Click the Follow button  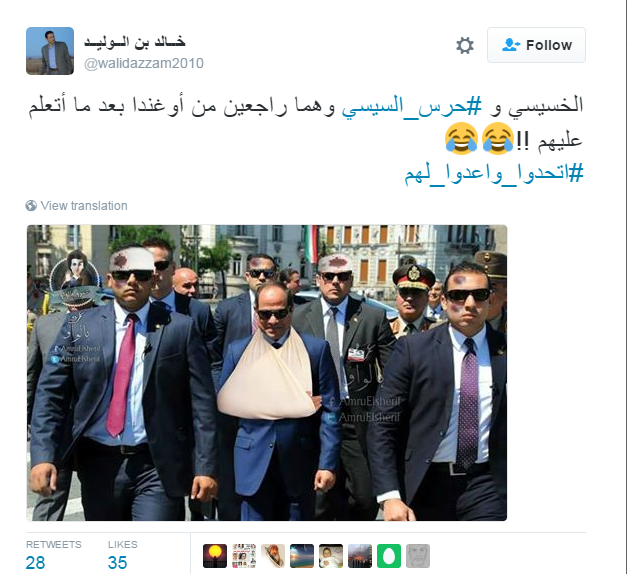pos(536,45)
